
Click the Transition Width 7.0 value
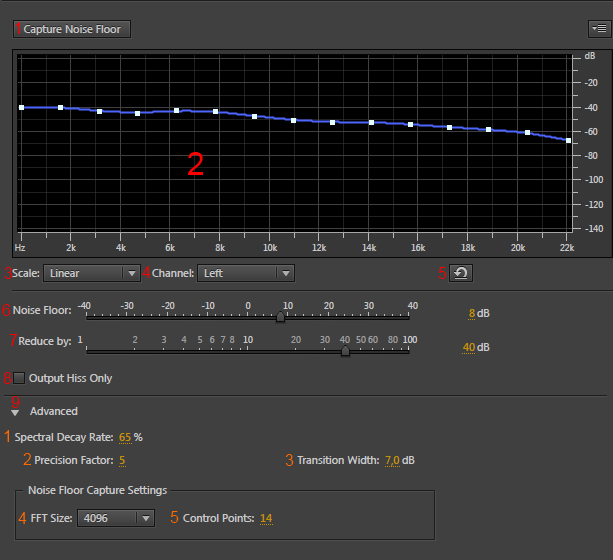tap(392, 460)
